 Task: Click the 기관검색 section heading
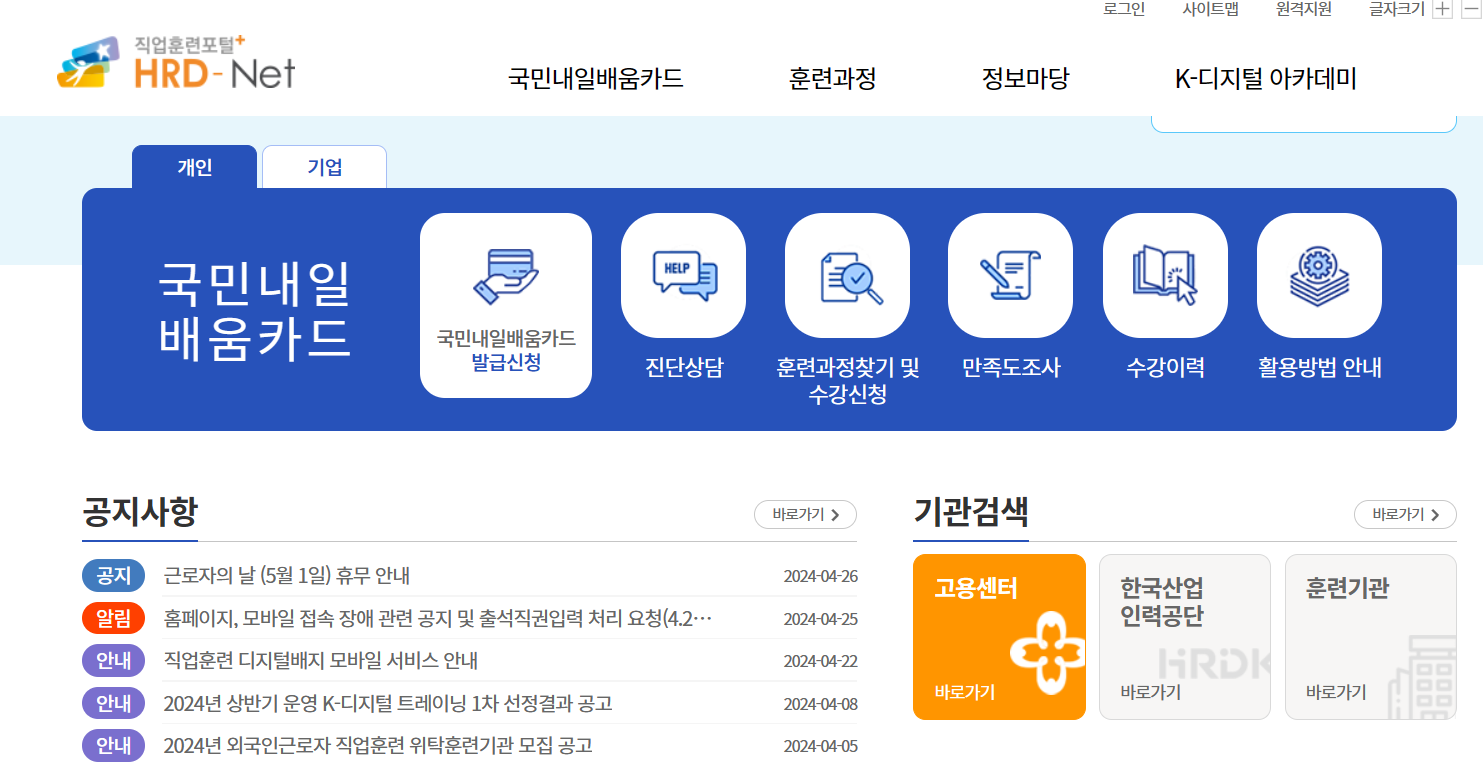971,513
